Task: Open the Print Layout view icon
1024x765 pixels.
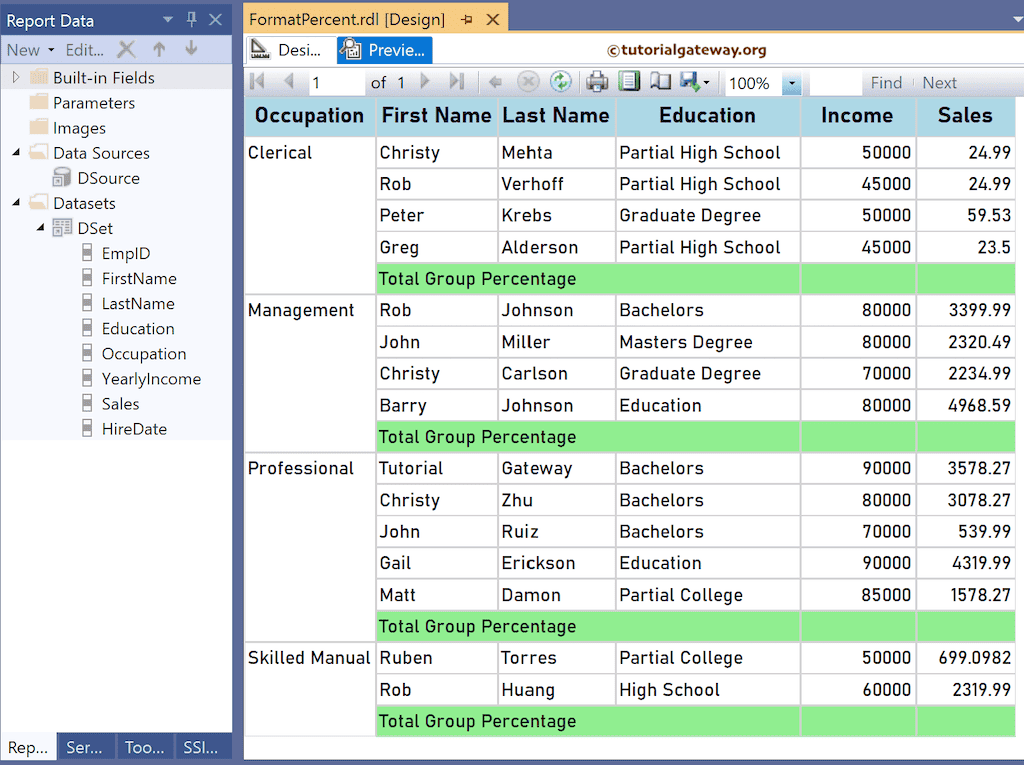Action: point(630,82)
